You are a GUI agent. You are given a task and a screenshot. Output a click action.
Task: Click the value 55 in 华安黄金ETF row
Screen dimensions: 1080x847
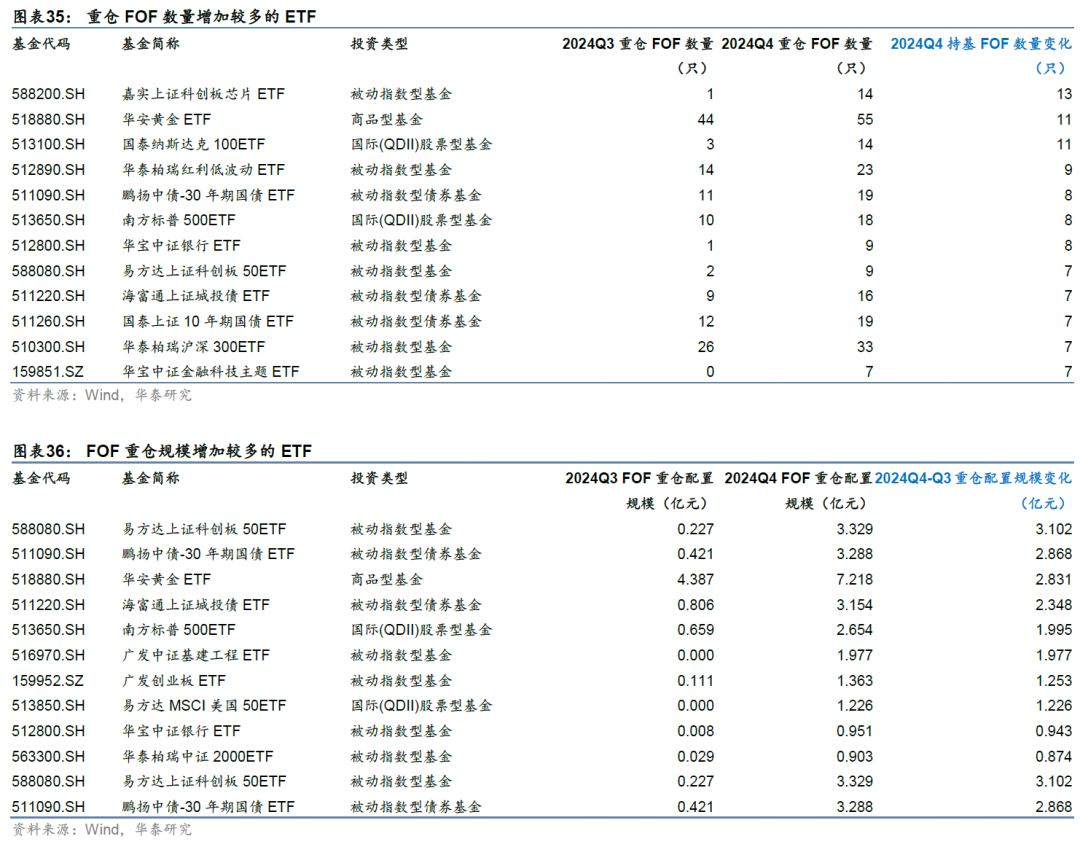pyautogui.click(x=864, y=120)
